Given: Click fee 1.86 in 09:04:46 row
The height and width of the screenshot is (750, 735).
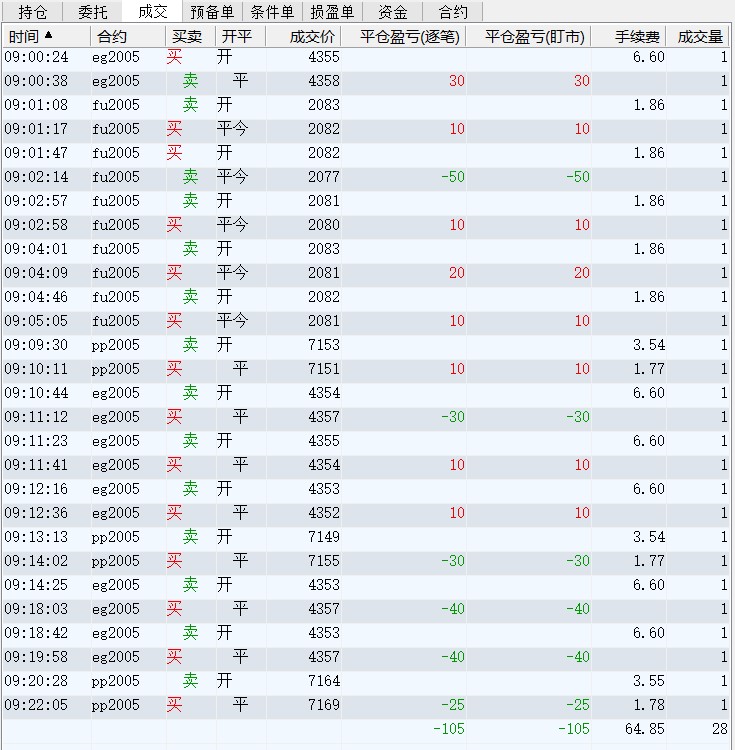Looking at the screenshot, I should point(649,297).
